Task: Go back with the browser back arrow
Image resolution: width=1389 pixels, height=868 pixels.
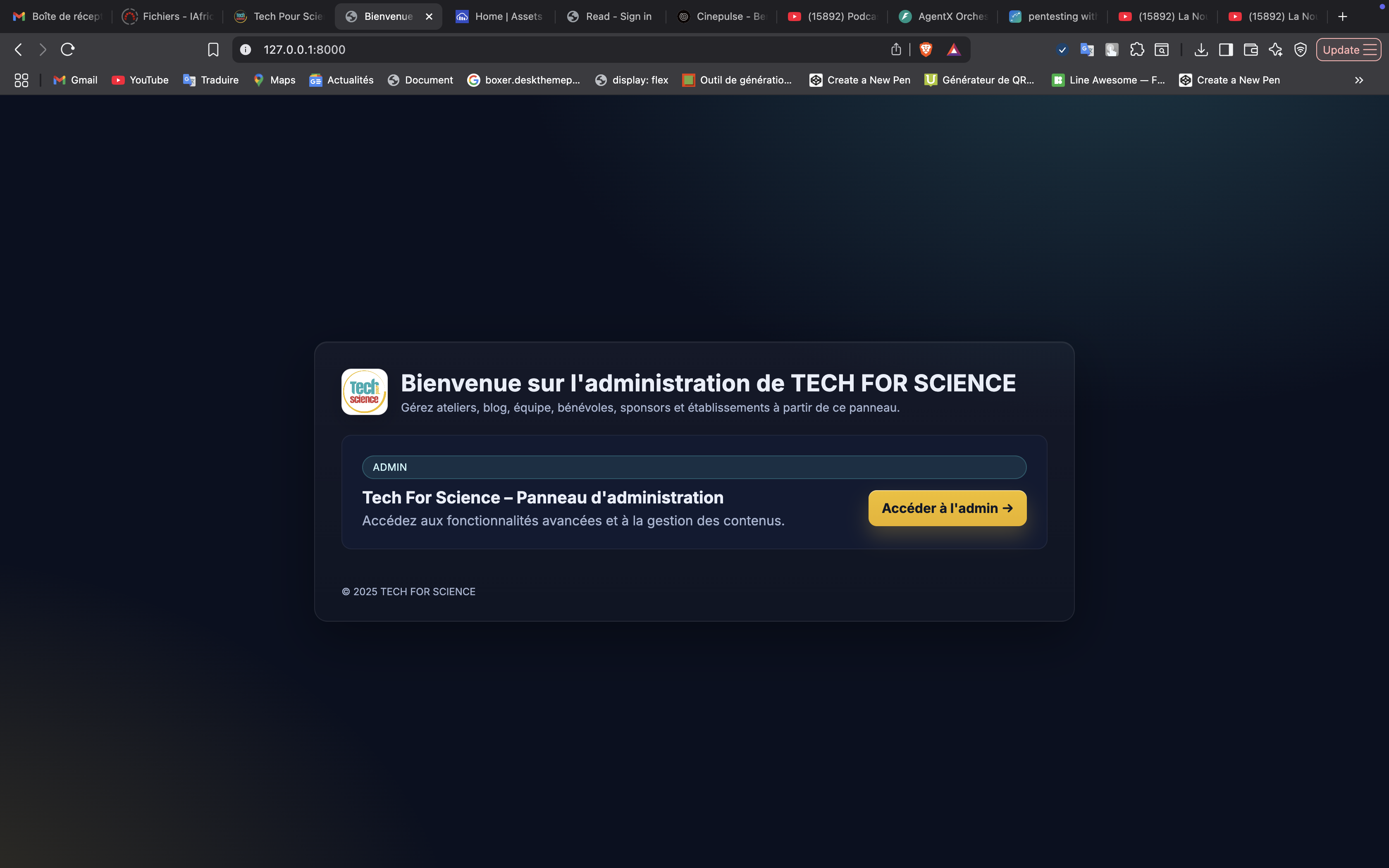Action: click(x=18, y=50)
